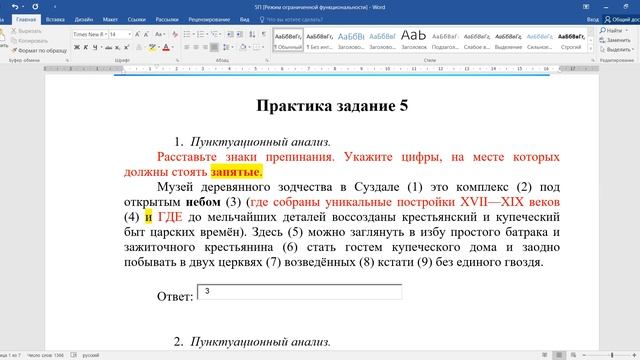640x360 pixels.
Task: Open Общий доступ sharing
Action: [622, 19]
